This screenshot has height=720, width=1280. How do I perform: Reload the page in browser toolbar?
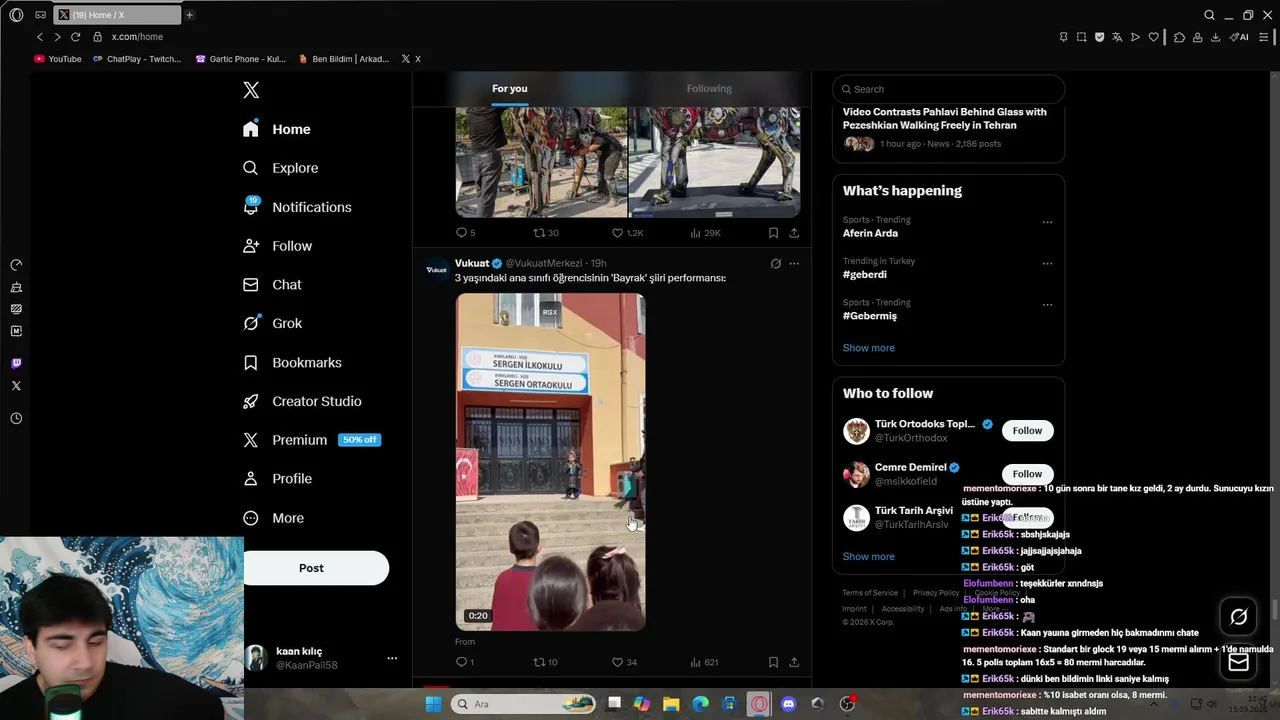(75, 37)
